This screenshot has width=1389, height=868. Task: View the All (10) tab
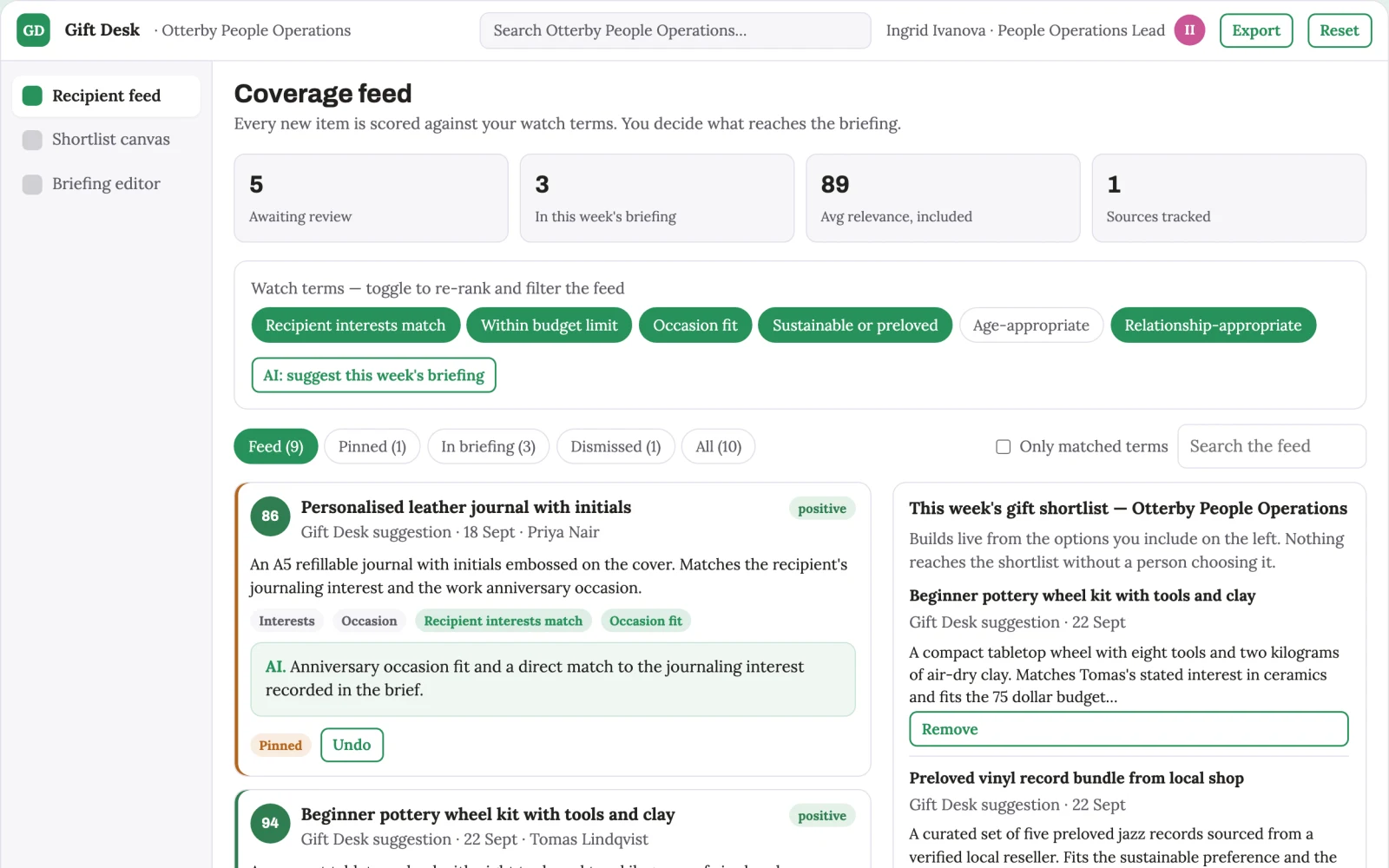tap(719, 447)
